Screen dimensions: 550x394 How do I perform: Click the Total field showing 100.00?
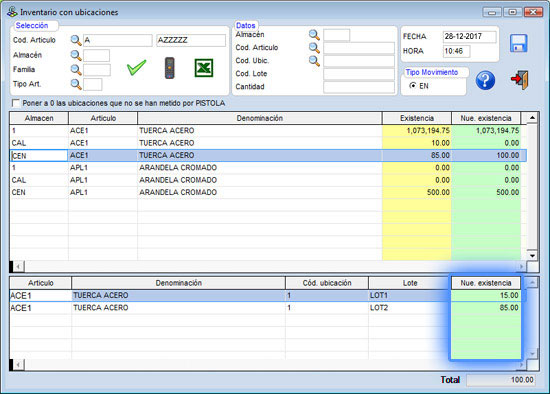(x=501, y=380)
